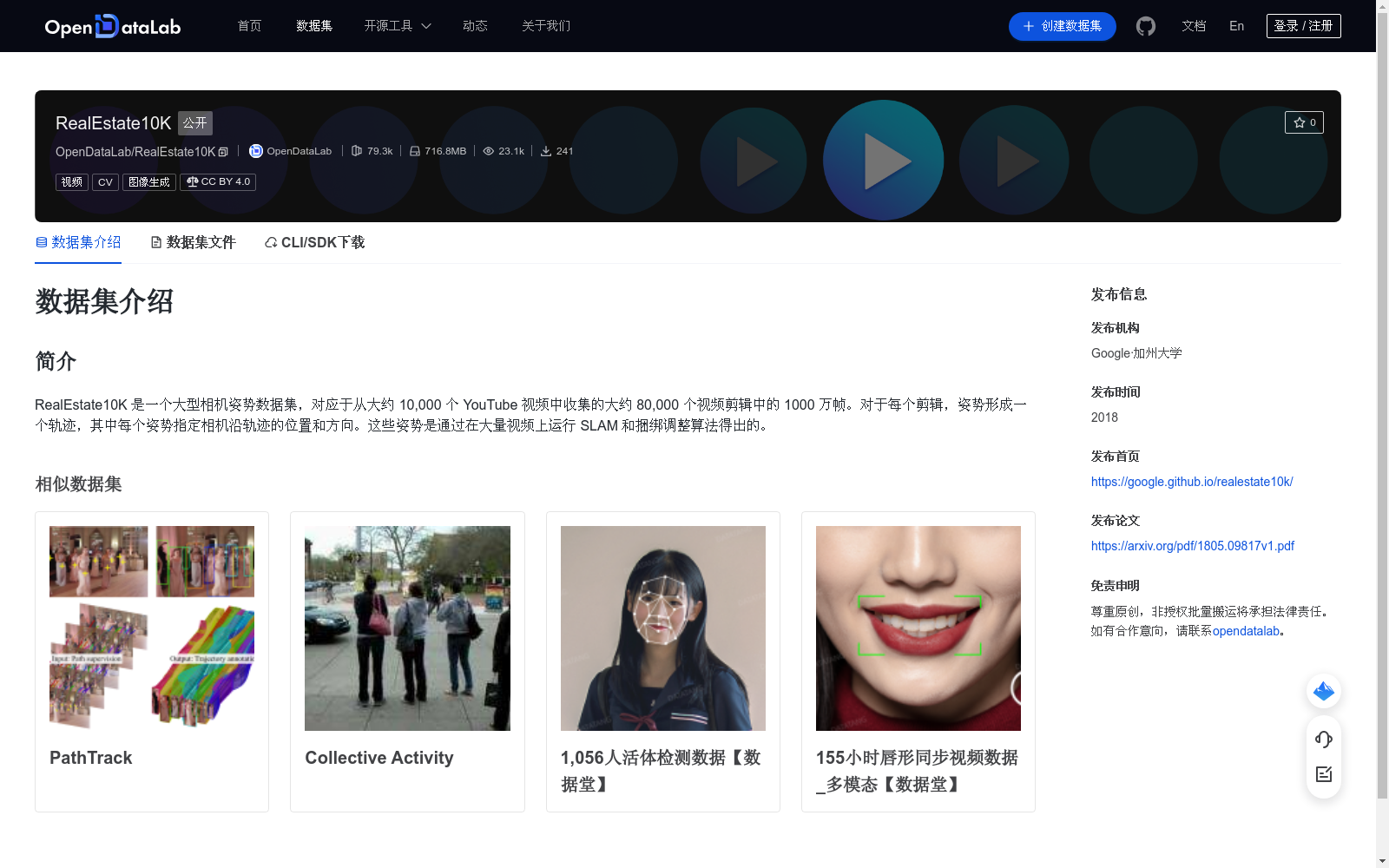Star the RealEstate10K dataset
Viewport: 1389px width, 868px height.
(1304, 122)
